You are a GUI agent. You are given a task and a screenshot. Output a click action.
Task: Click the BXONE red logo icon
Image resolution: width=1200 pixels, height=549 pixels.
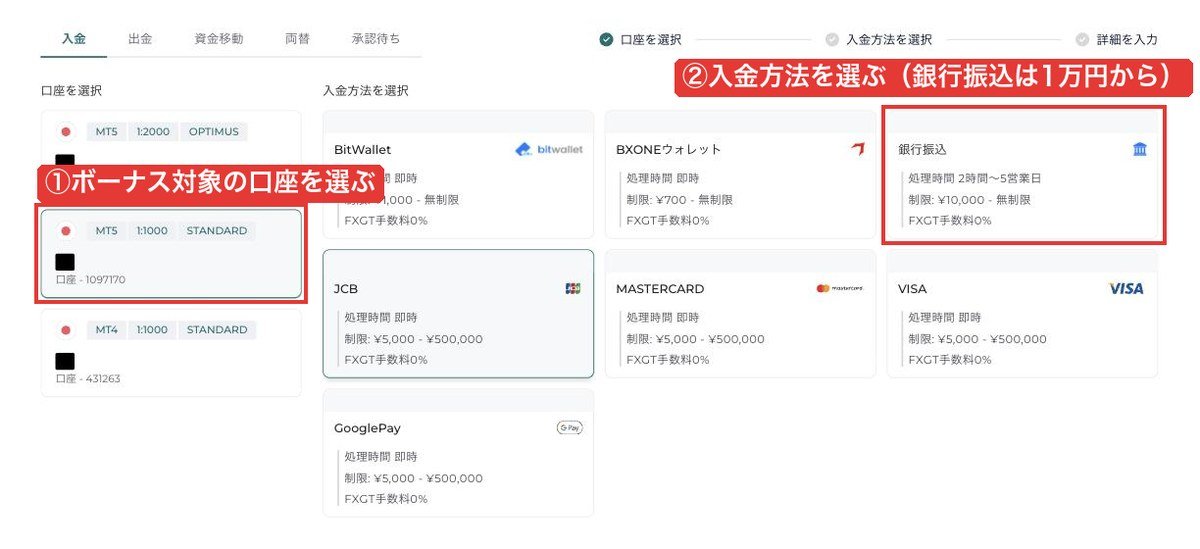click(857, 149)
